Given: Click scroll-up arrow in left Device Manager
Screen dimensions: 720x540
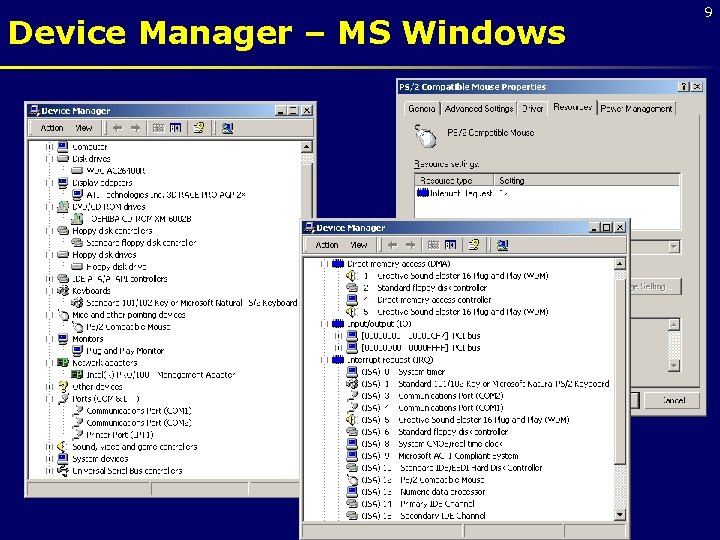Looking at the screenshot, I should click(306, 147).
